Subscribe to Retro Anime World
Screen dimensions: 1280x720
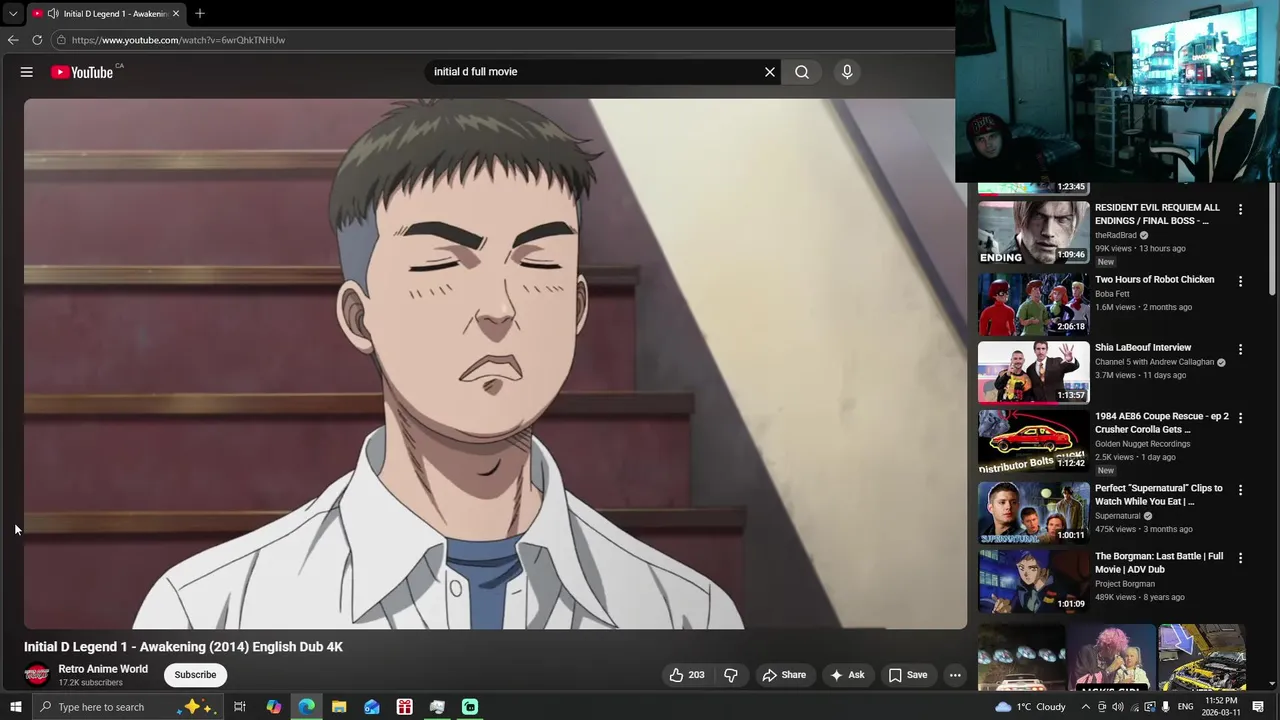(x=195, y=675)
